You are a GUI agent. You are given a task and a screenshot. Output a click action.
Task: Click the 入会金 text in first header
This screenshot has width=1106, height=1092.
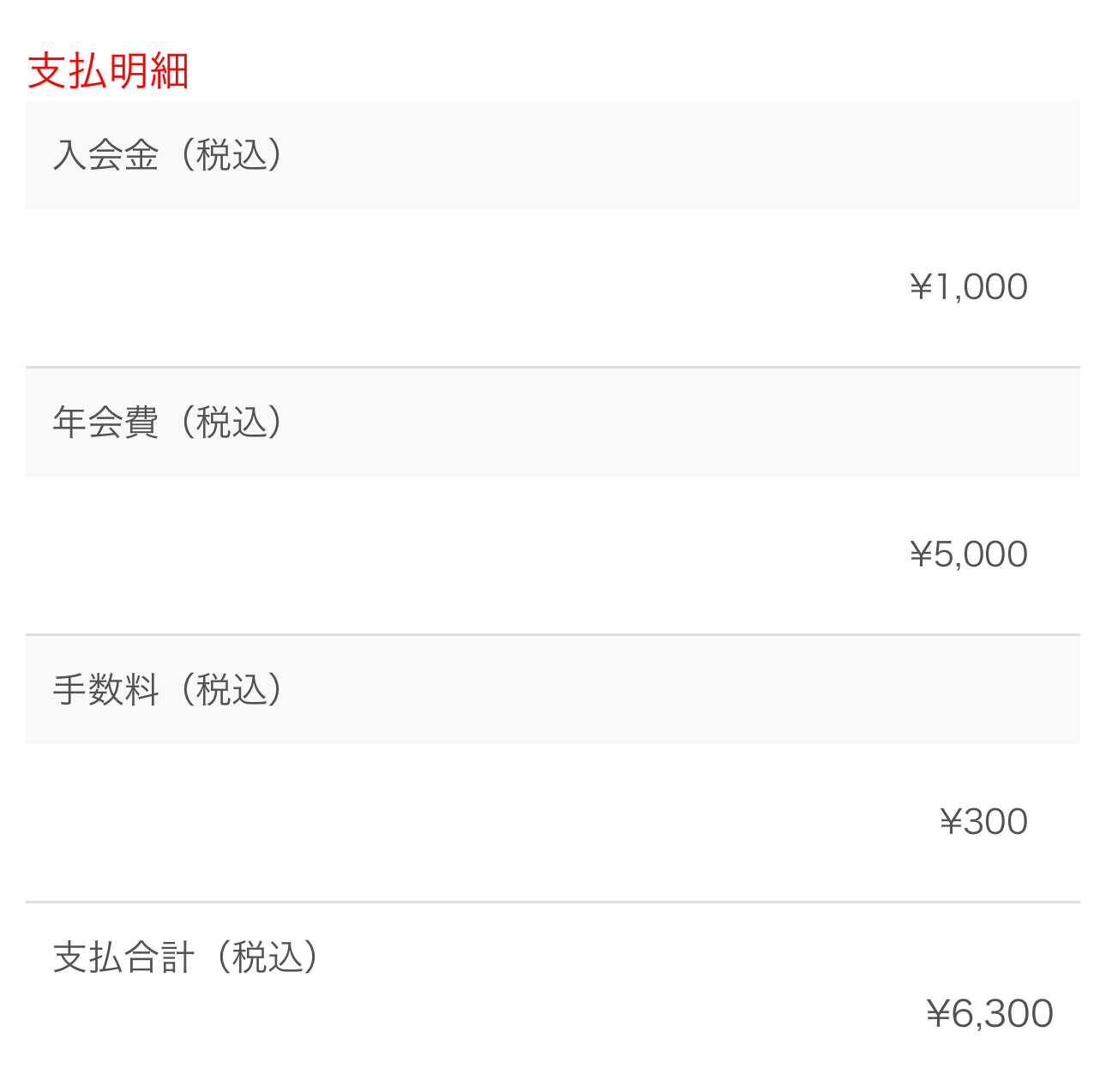click(x=105, y=155)
